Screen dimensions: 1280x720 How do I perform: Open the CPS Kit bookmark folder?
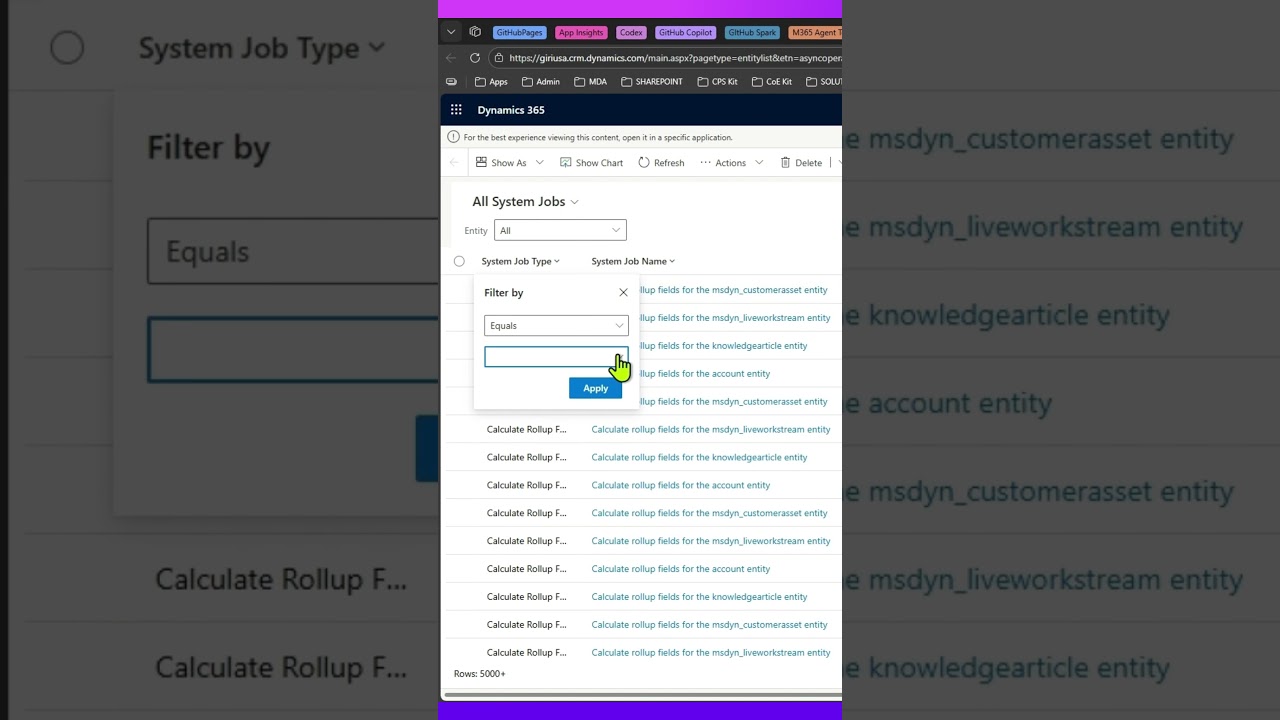[718, 81]
